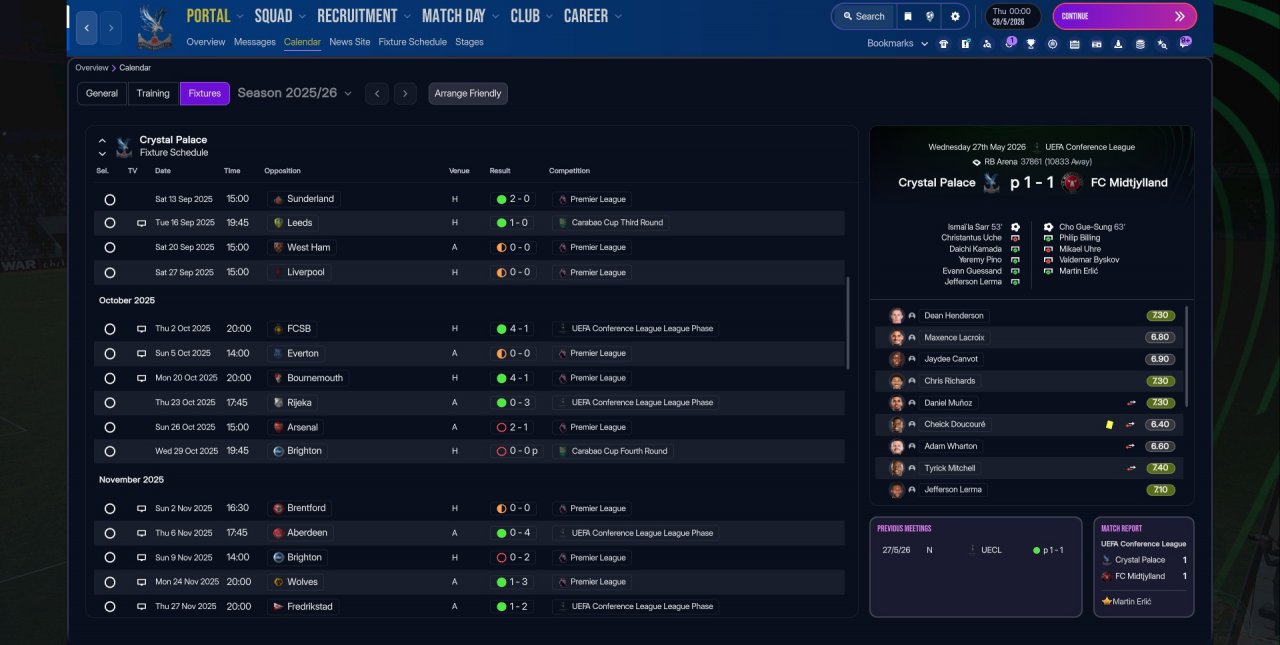Select the Sunderland fixture radio circle
The image size is (1280, 645).
(110, 200)
